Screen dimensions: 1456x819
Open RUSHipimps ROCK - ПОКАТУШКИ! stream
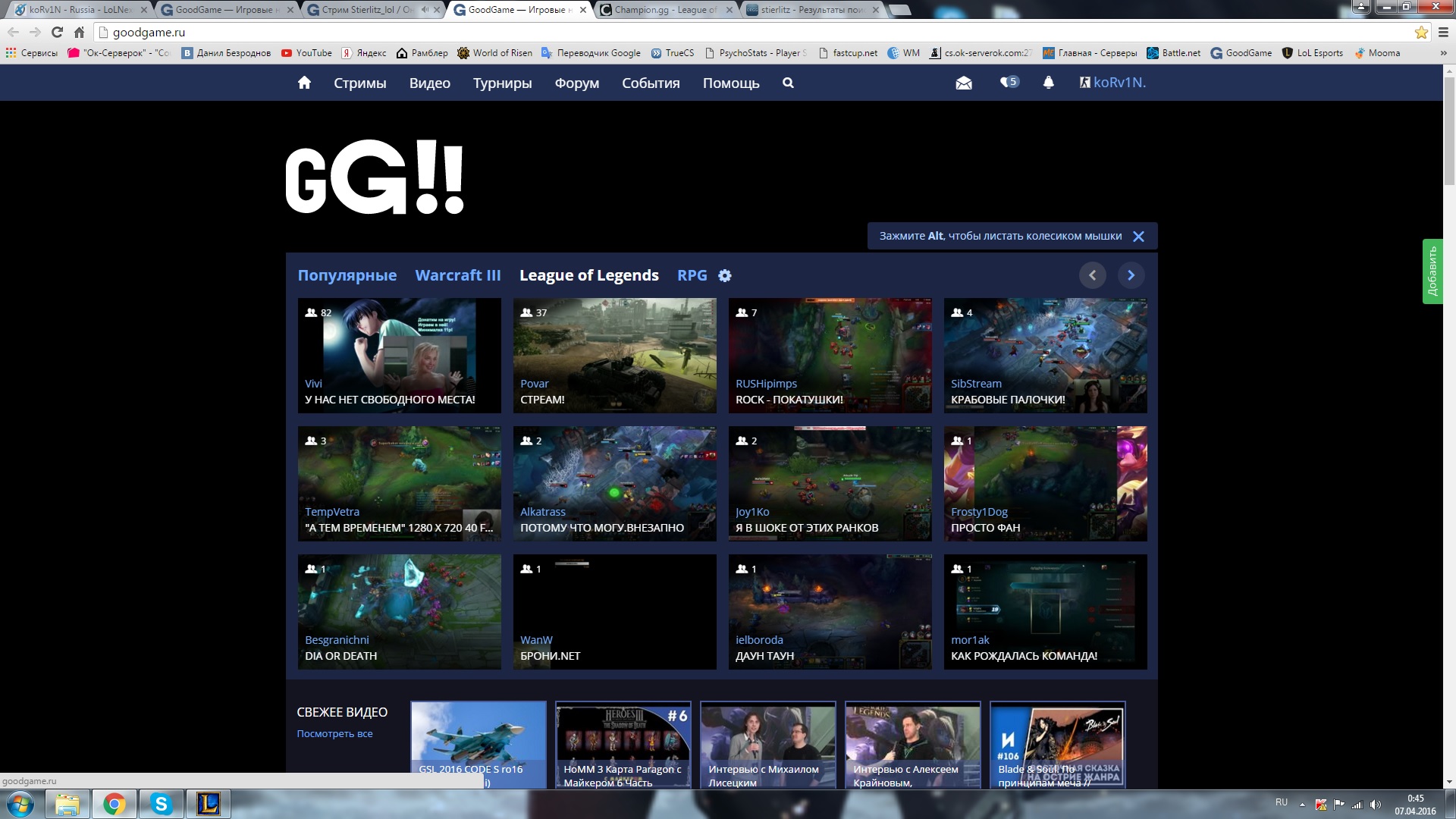point(830,356)
